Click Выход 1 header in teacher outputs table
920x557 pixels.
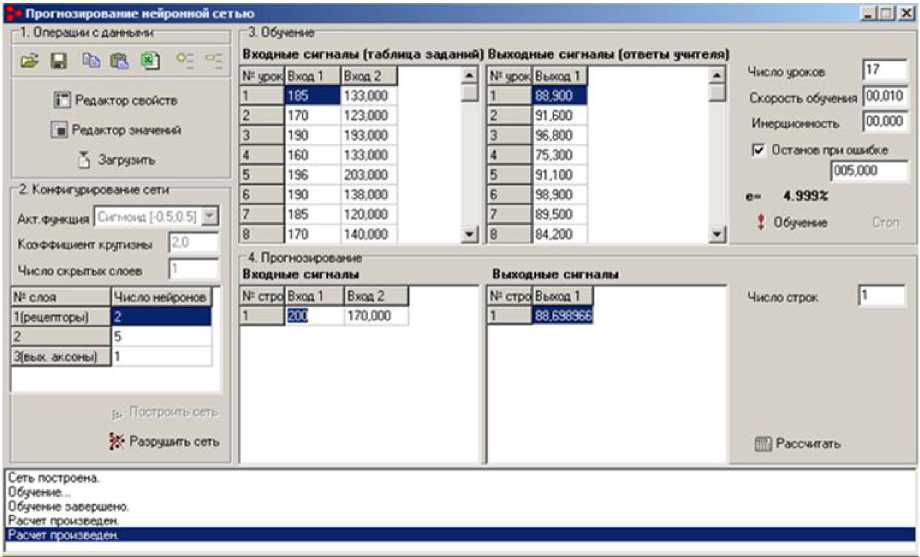coord(560,76)
